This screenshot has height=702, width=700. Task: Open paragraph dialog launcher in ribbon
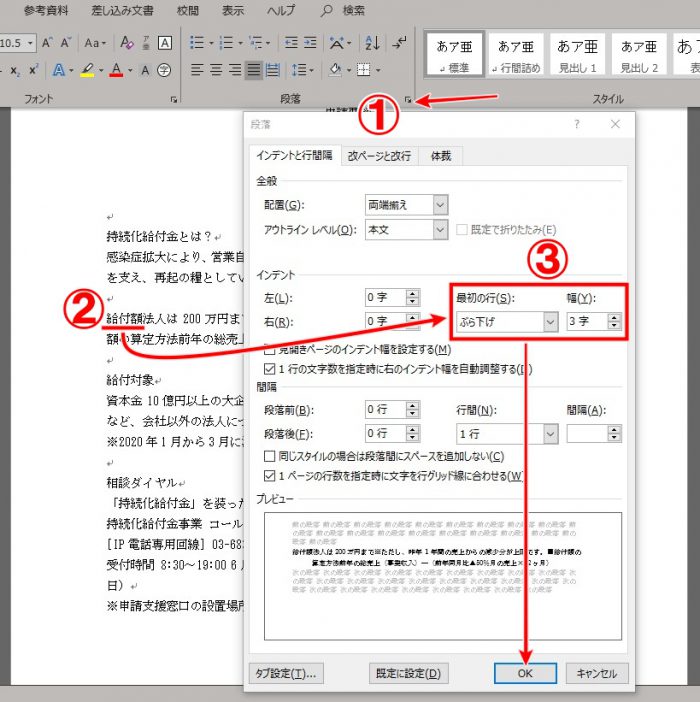(x=408, y=100)
